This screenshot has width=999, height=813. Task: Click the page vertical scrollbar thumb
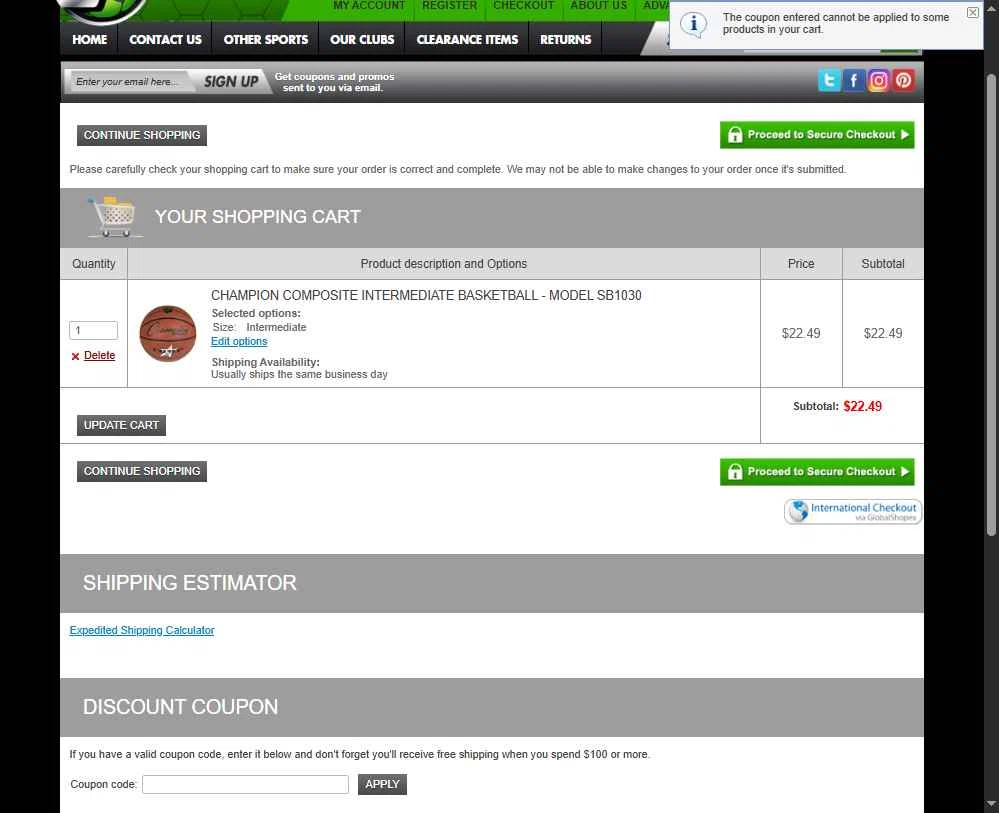tap(991, 305)
